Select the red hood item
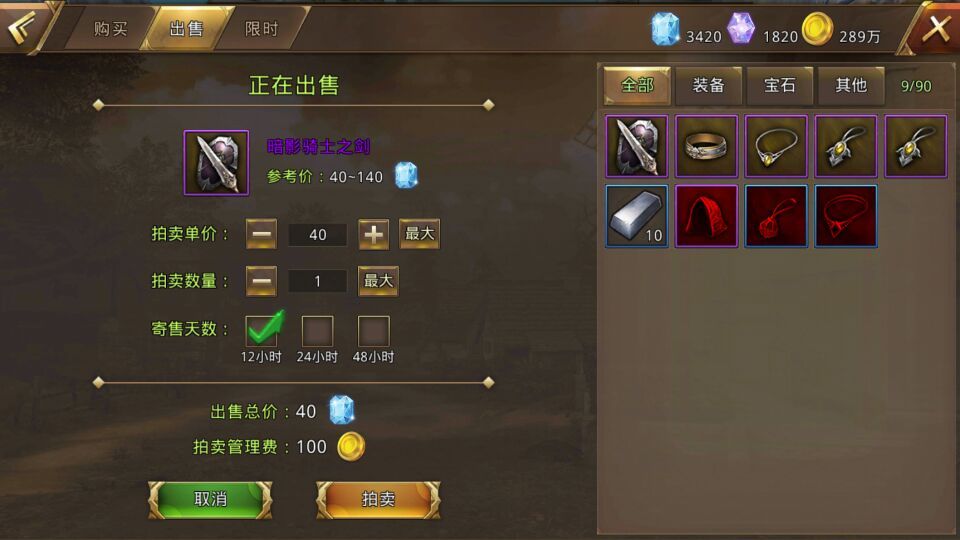Screen dimensions: 960x540 click(707, 216)
